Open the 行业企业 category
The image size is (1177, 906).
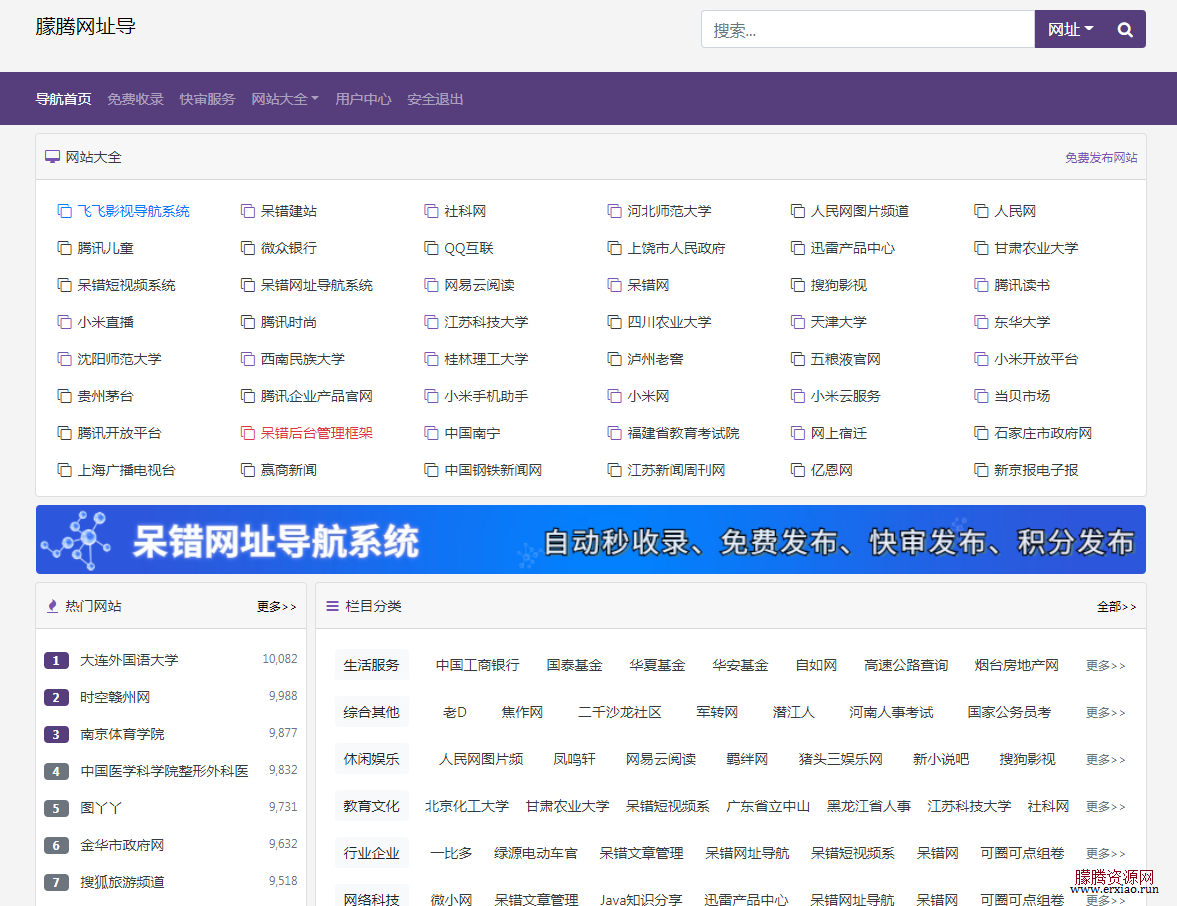(372, 853)
